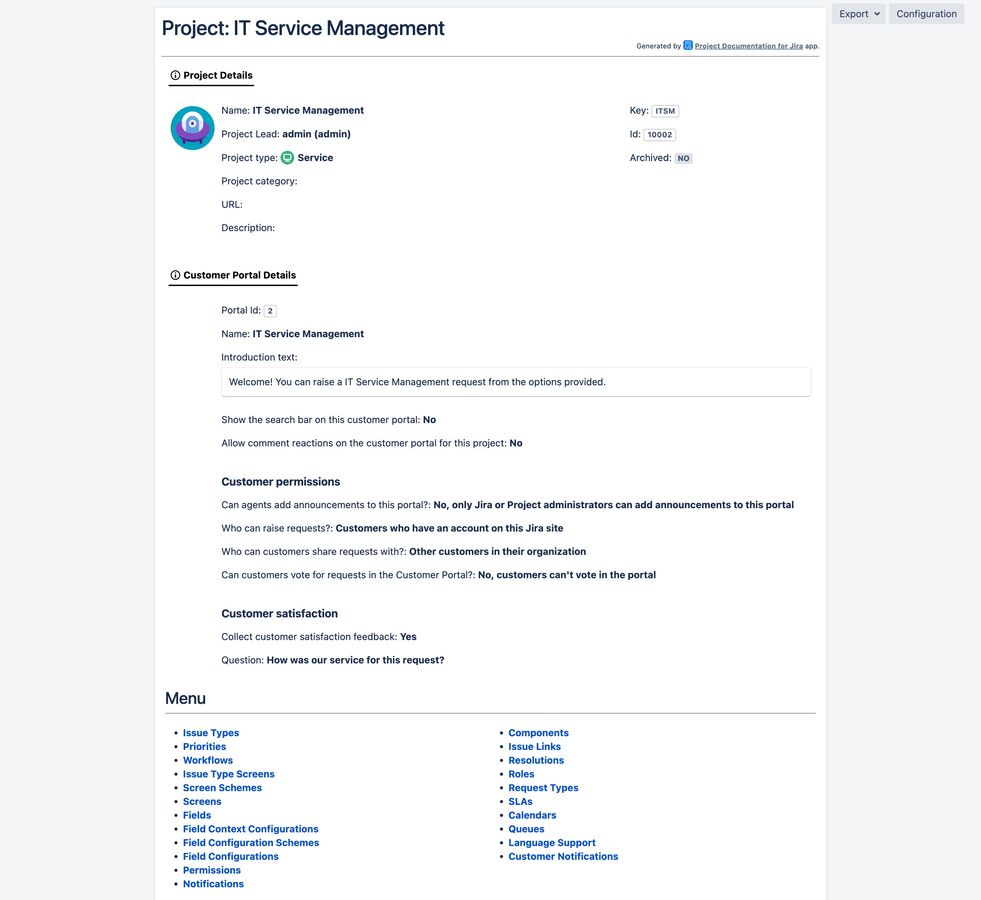This screenshot has height=900, width=981.
Task: Click the Yes value for satisfaction feedback
Action: (408, 637)
